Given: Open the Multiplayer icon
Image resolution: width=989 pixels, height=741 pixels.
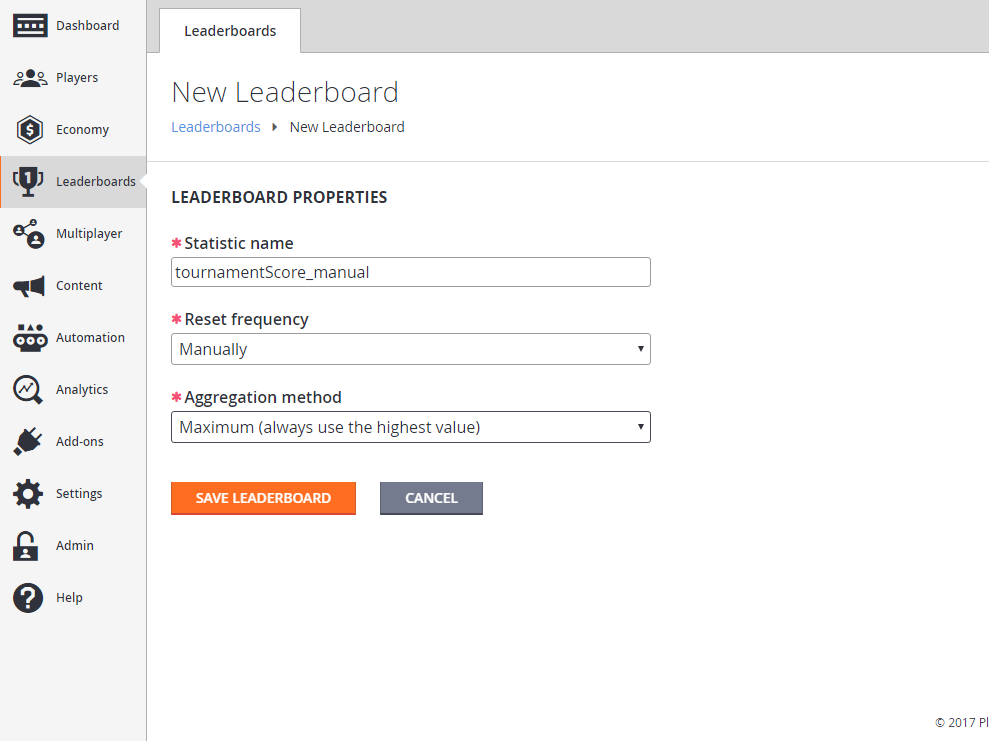Looking at the screenshot, I should [x=29, y=233].
